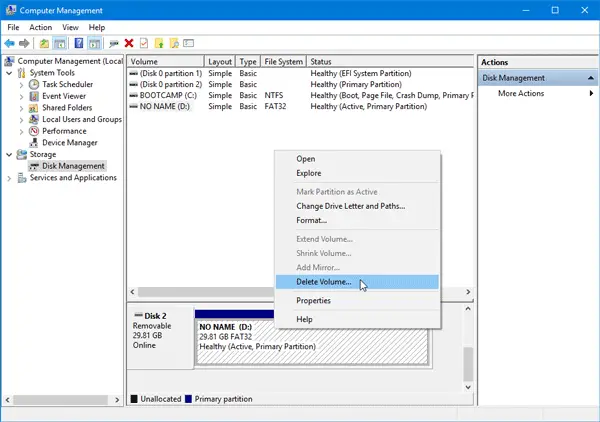Viewport: 600px width, 422px height.
Task: Click the Device Manager icon in tree
Action: (x=34, y=143)
